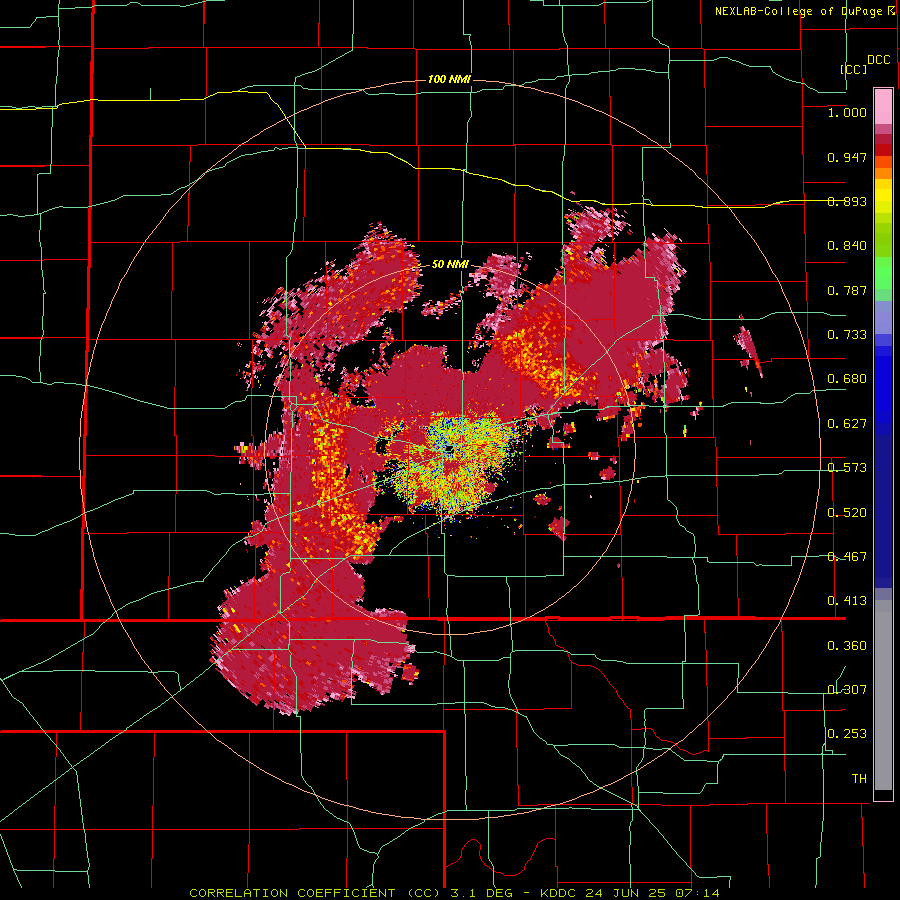Click the 0.893 color scale value
This screenshot has height=900, width=900.
pos(847,201)
